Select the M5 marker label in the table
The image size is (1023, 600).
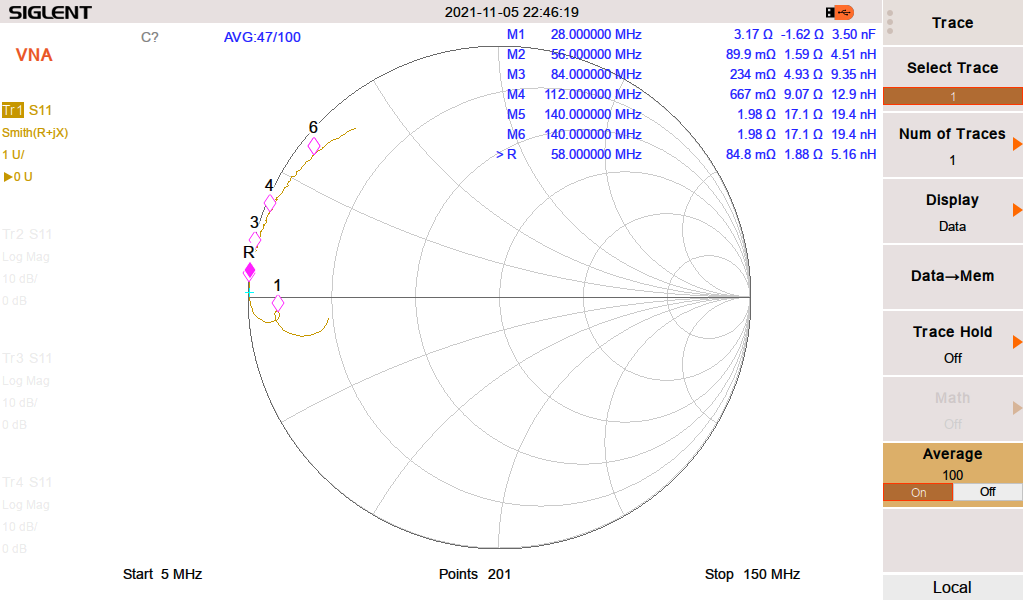tap(515, 115)
